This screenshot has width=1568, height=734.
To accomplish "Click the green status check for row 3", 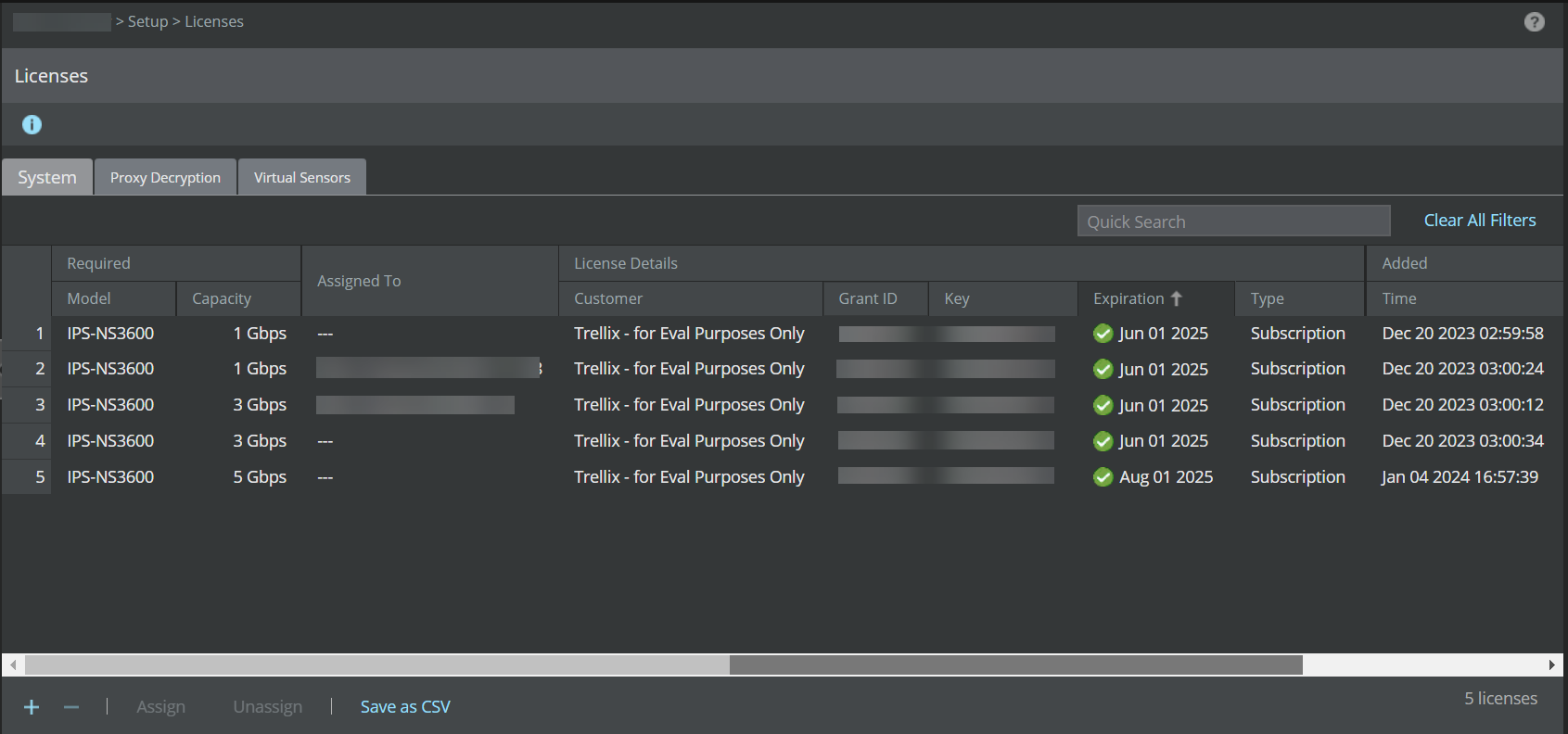I will click(x=1103, y=405).
